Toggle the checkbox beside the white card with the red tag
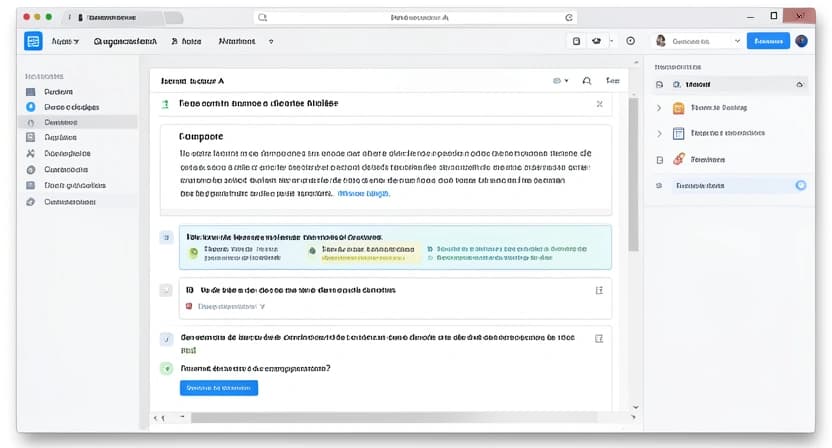Image resolution: width=832 pixels, height=448 pixels. [x=166, y=290]
